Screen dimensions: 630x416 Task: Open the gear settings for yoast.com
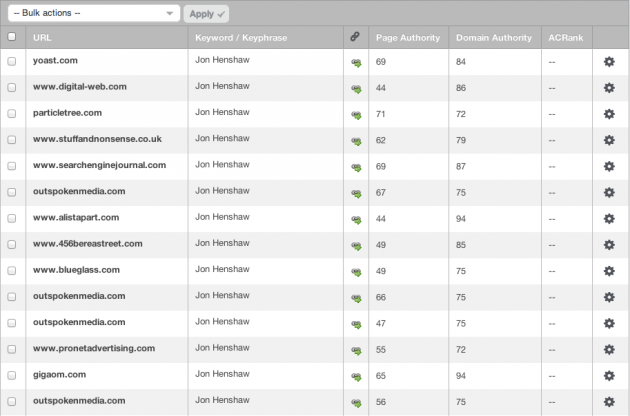pos(609,61)
